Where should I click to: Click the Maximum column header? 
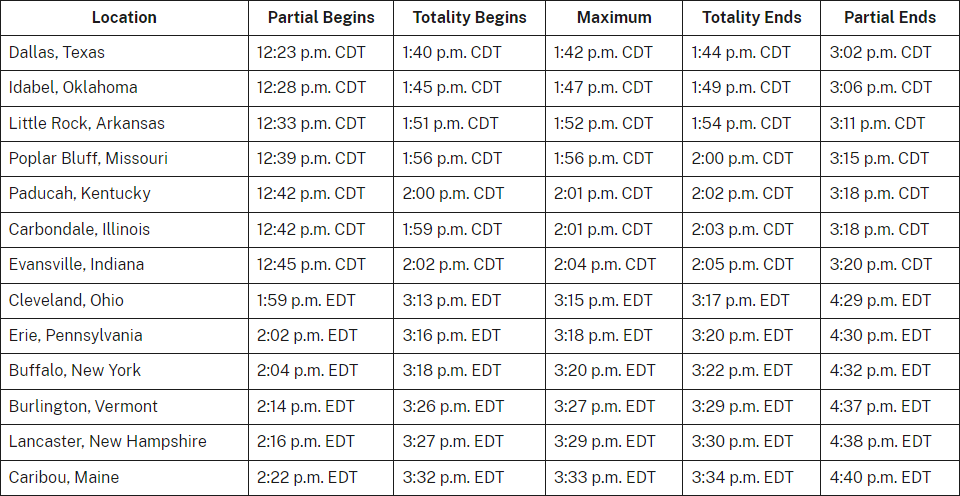(x=614, y=18)
